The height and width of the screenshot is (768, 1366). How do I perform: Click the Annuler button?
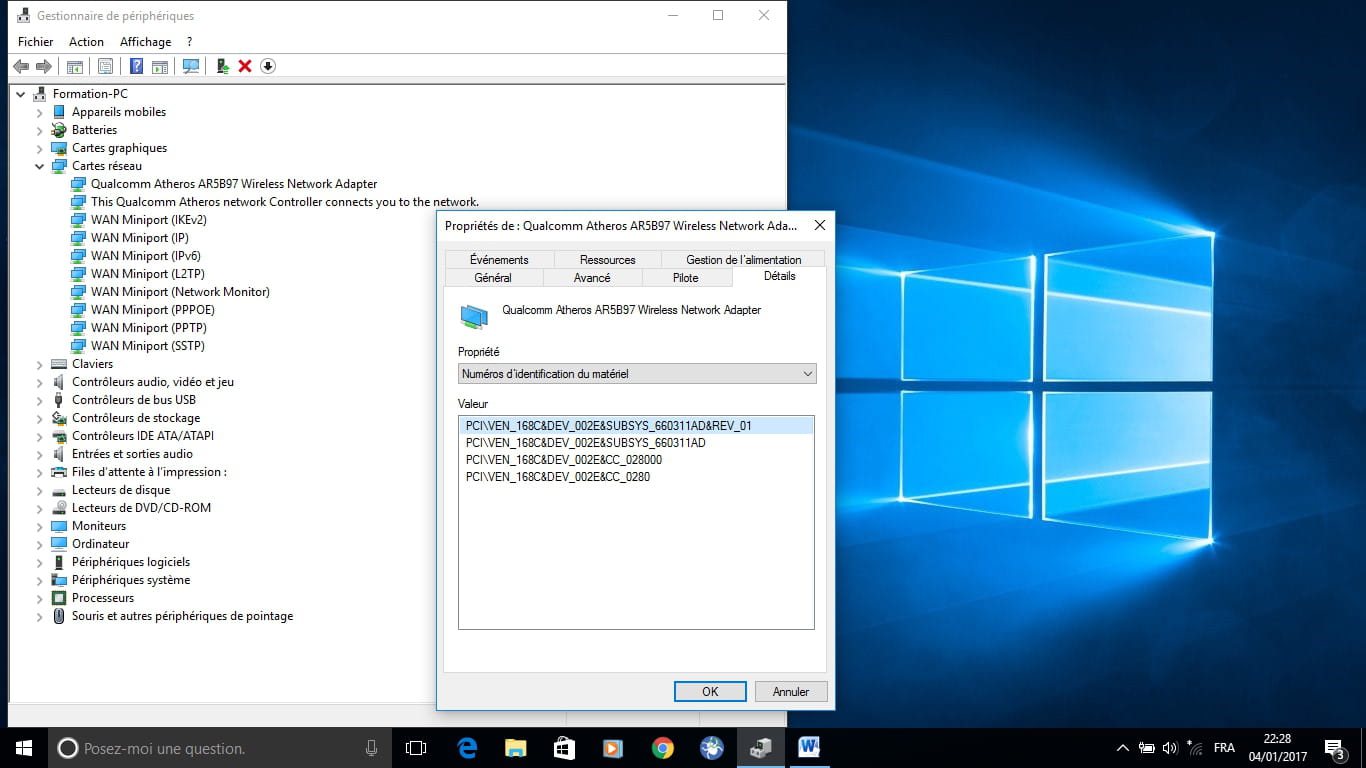click(x=791, y=691)
